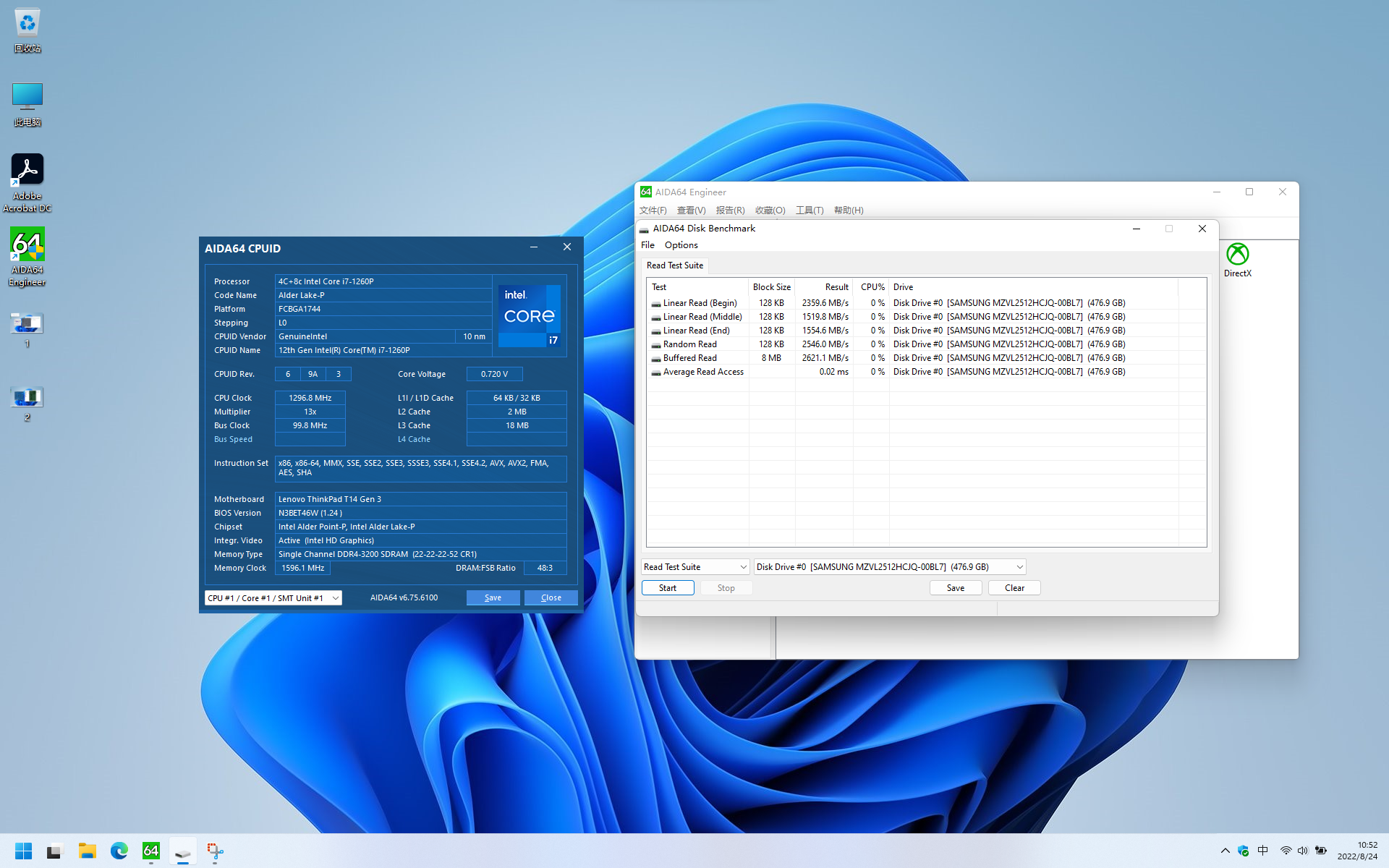Select the desktop icon labeled 1
This screenshot has width=1389, height=868.
tap(27, 329)
